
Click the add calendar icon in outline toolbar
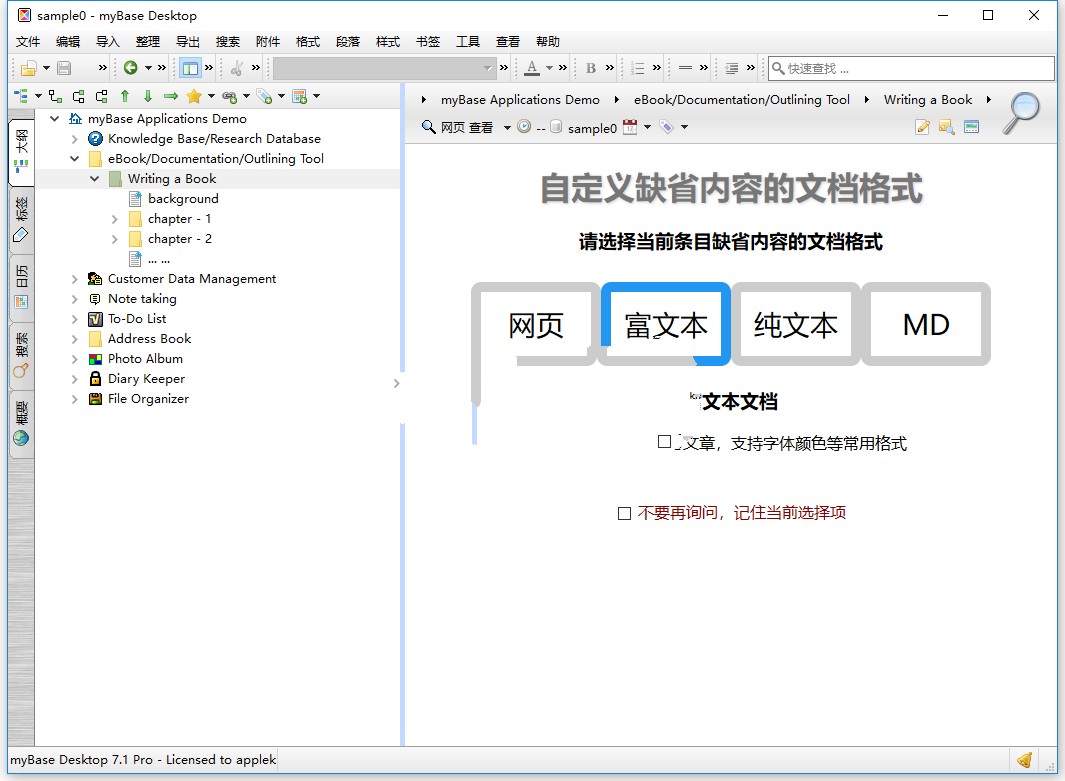(299, 96)
